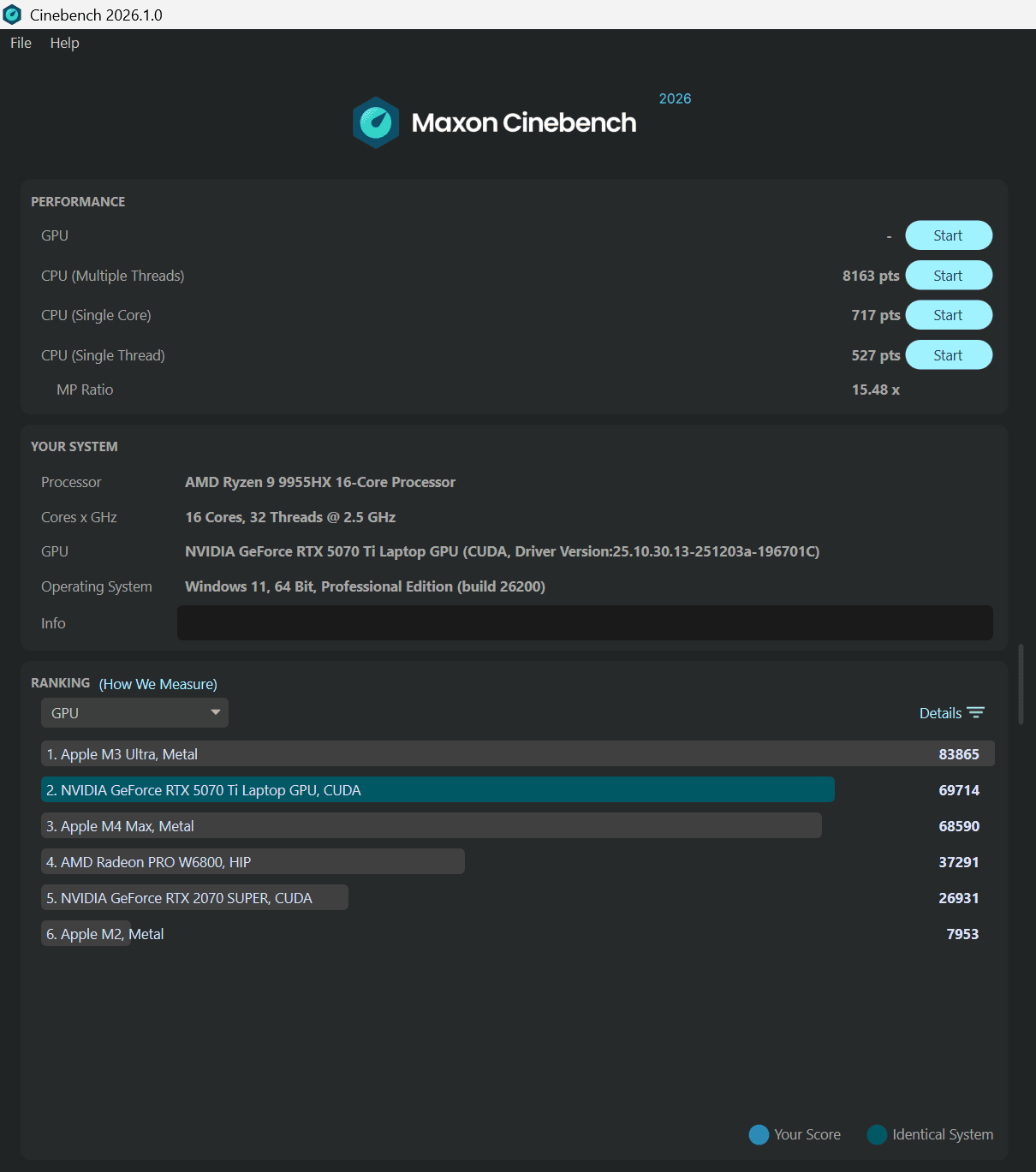This screenshot has width=1036, height=1172.
Task: Click the Details filter icon
Action: tap(976, 713)
